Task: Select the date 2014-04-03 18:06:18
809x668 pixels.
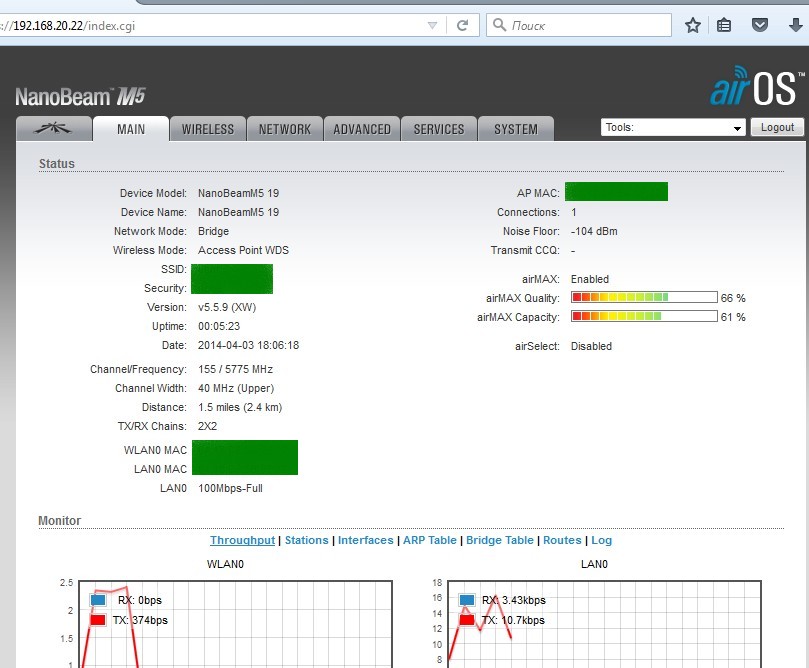Action: pyautogui.click(x=248, y=345)
